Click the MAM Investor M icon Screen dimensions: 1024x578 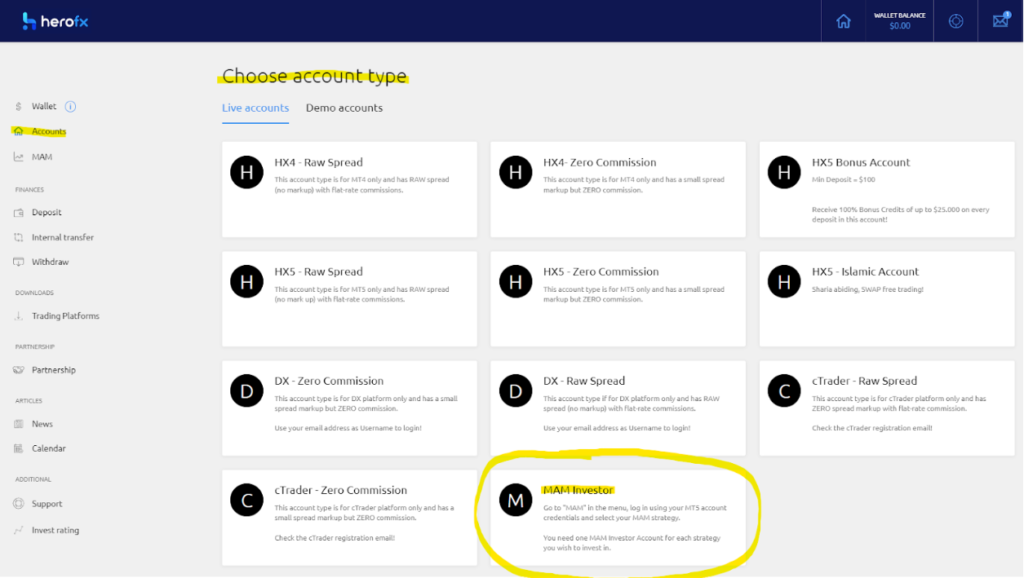(x=516, y=500)
